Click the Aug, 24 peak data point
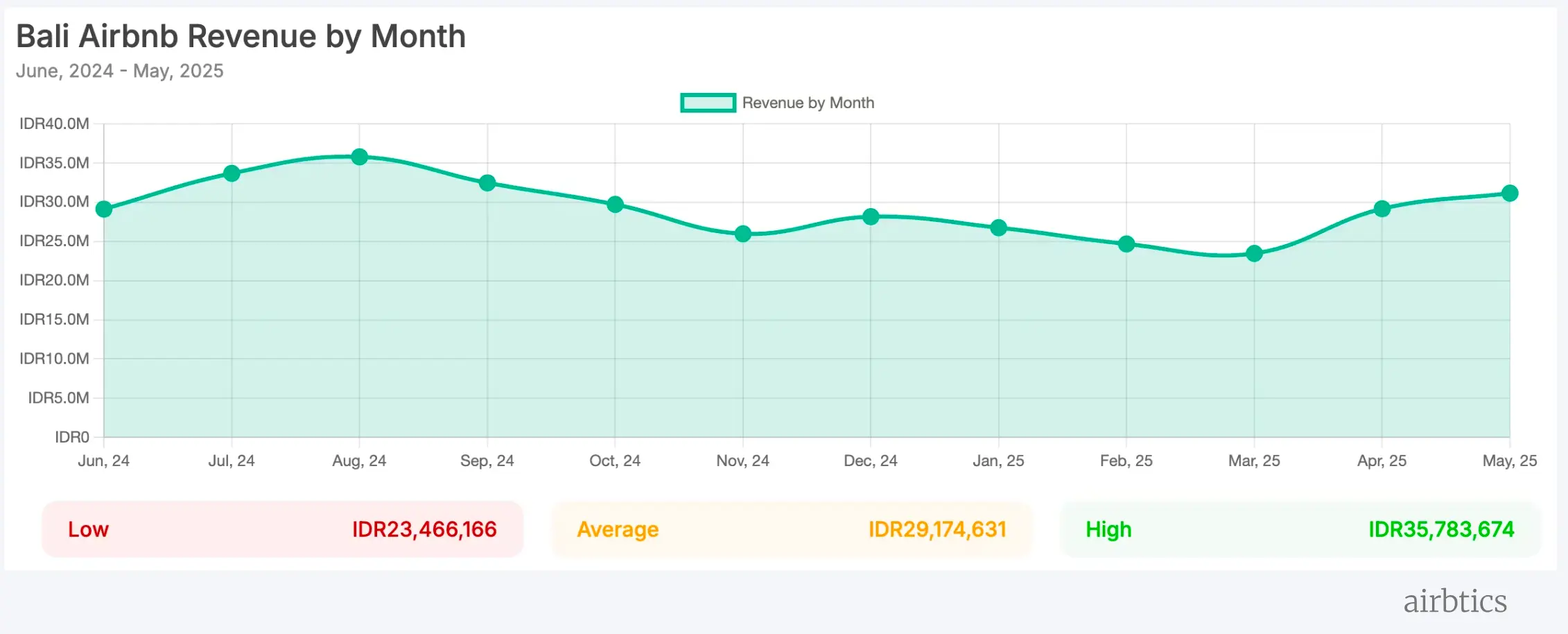 point(359,157)
